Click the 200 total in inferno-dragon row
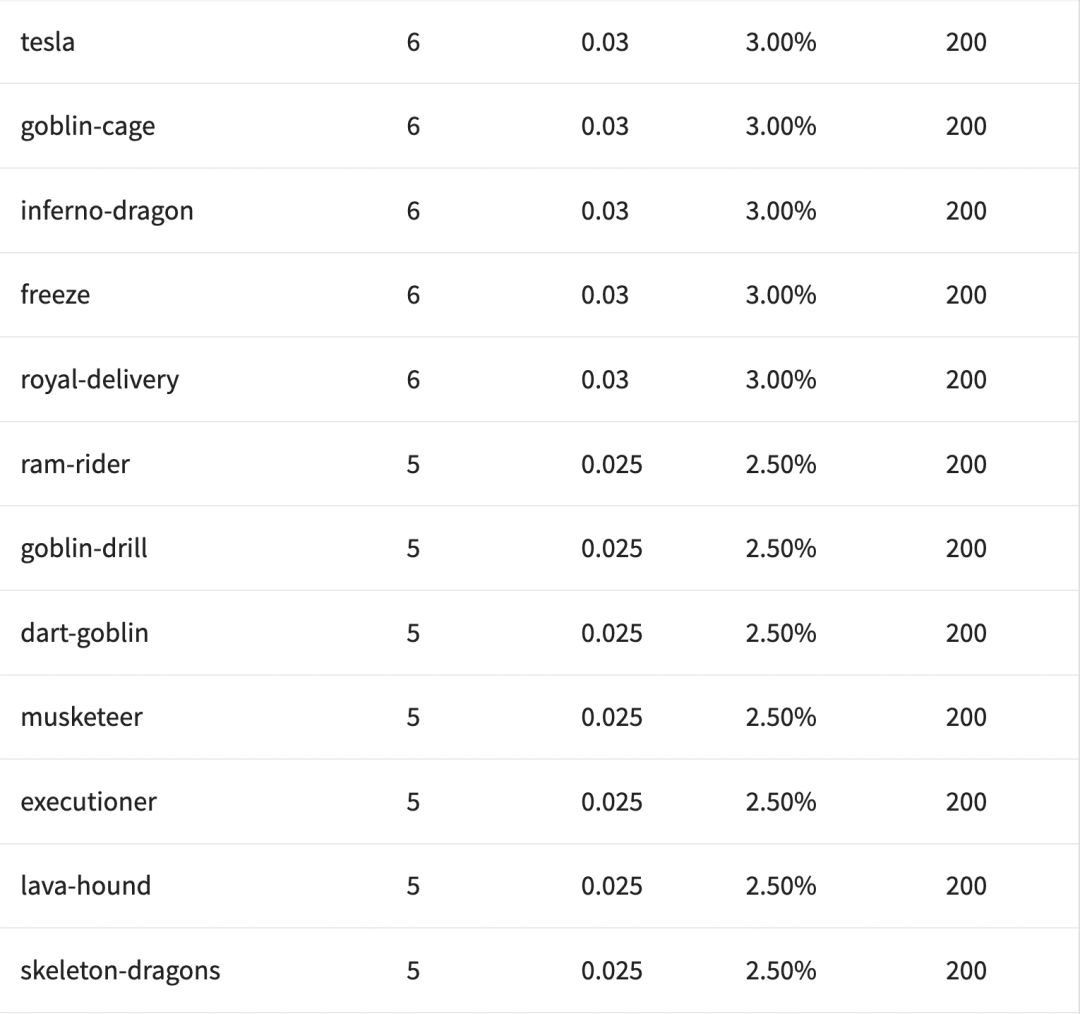1080x1014 pixels. [965, 211]
